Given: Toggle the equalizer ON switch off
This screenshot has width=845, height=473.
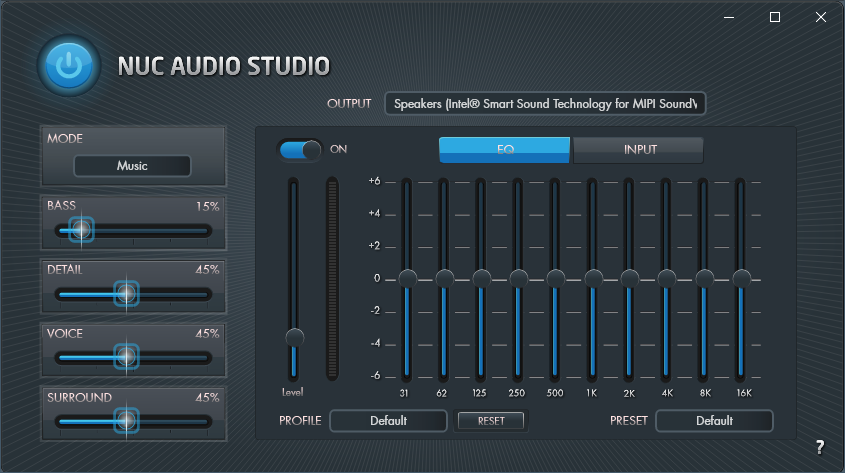Looking at the screenshot, I should click(300, 150).
